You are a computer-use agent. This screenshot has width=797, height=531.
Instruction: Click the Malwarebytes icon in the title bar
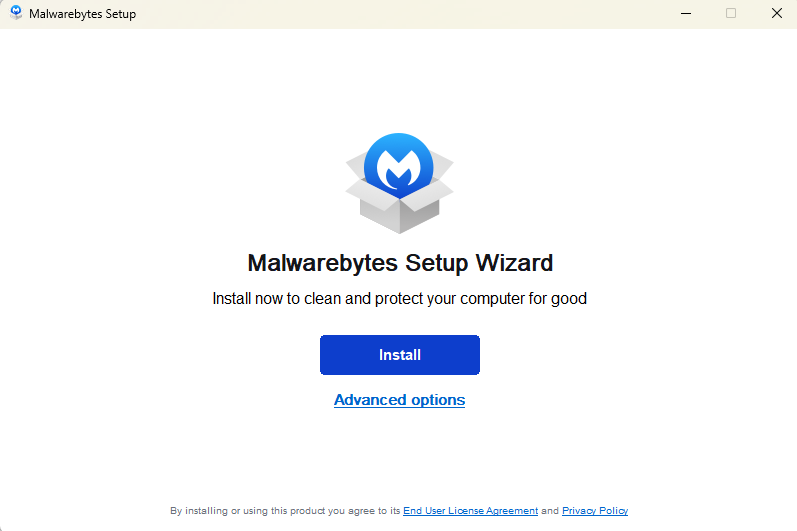[x=16, y=13]
